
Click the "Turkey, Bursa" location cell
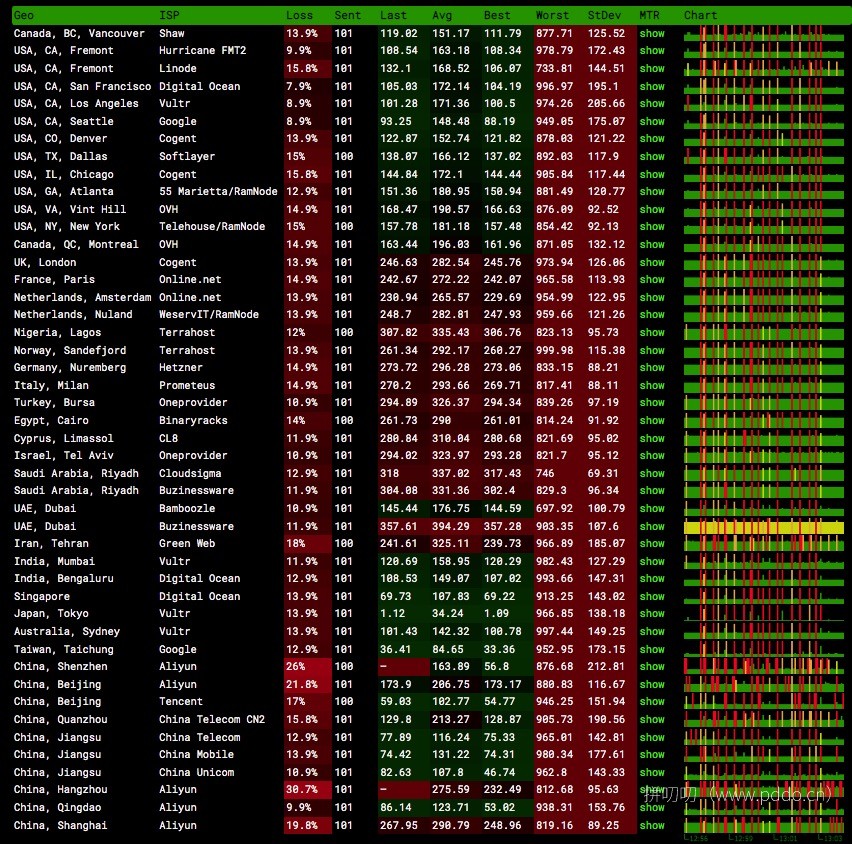54,403
